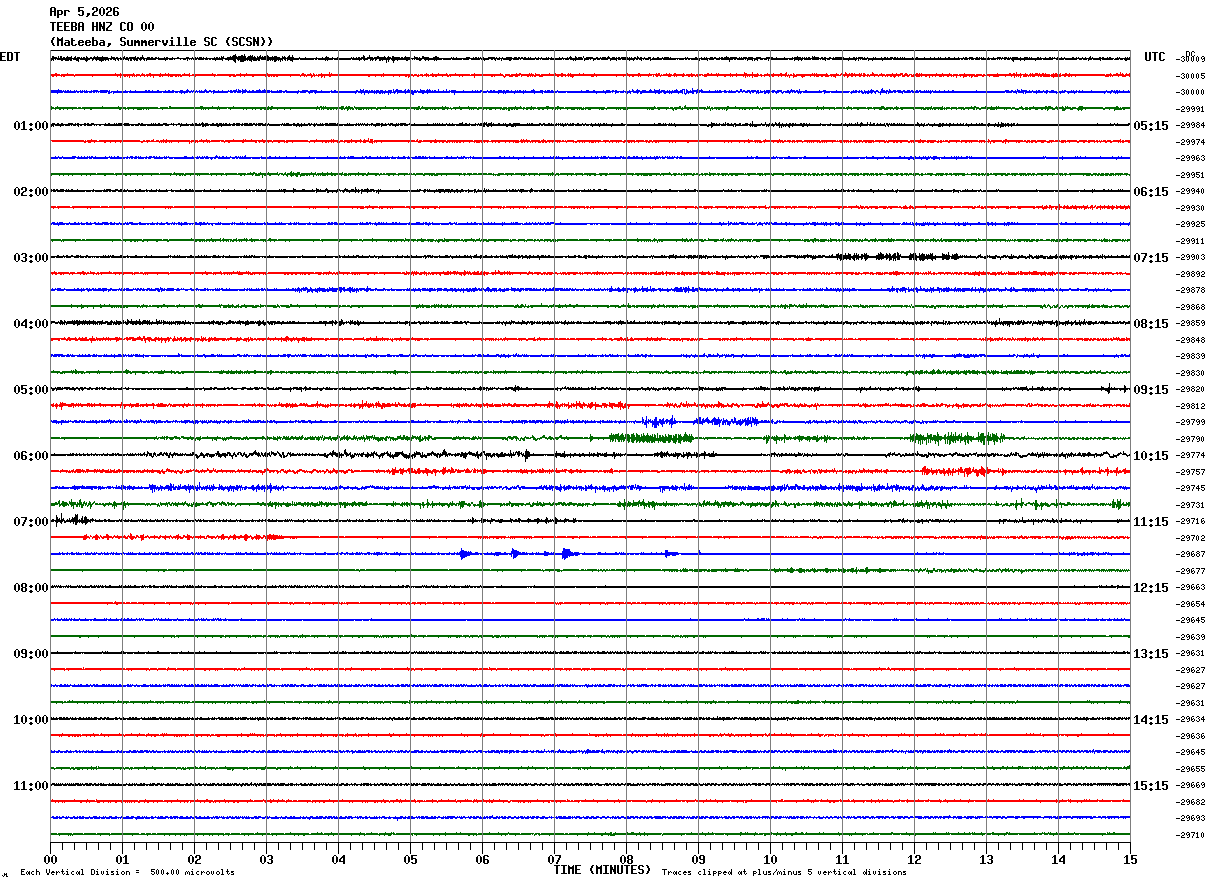Click the 05:15 UTC time label
This screenshot has width=1210, height=886.
[1150, 126]
